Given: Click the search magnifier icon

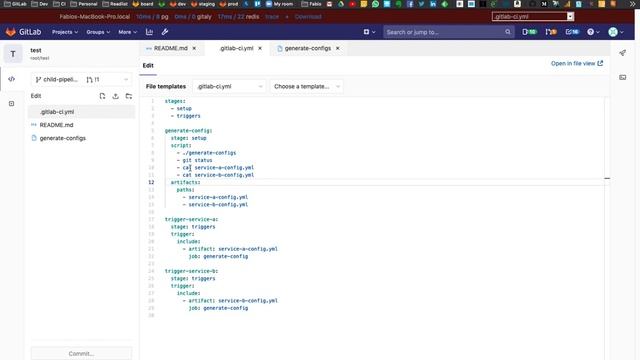Looking at the screenshot, I should click(x=507, y=32).
